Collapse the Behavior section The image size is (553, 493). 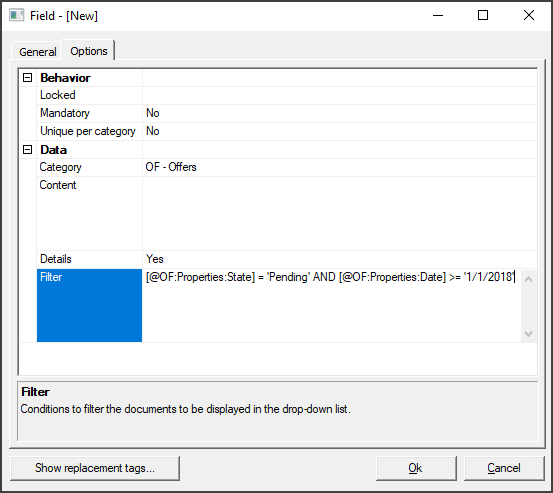click(x=28, y=78)
